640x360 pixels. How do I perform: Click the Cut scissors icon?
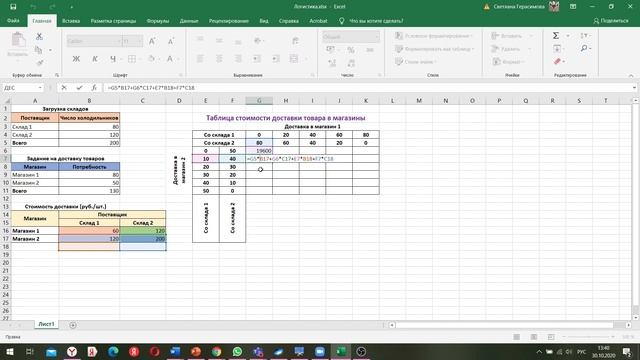[x=39, y=36]
